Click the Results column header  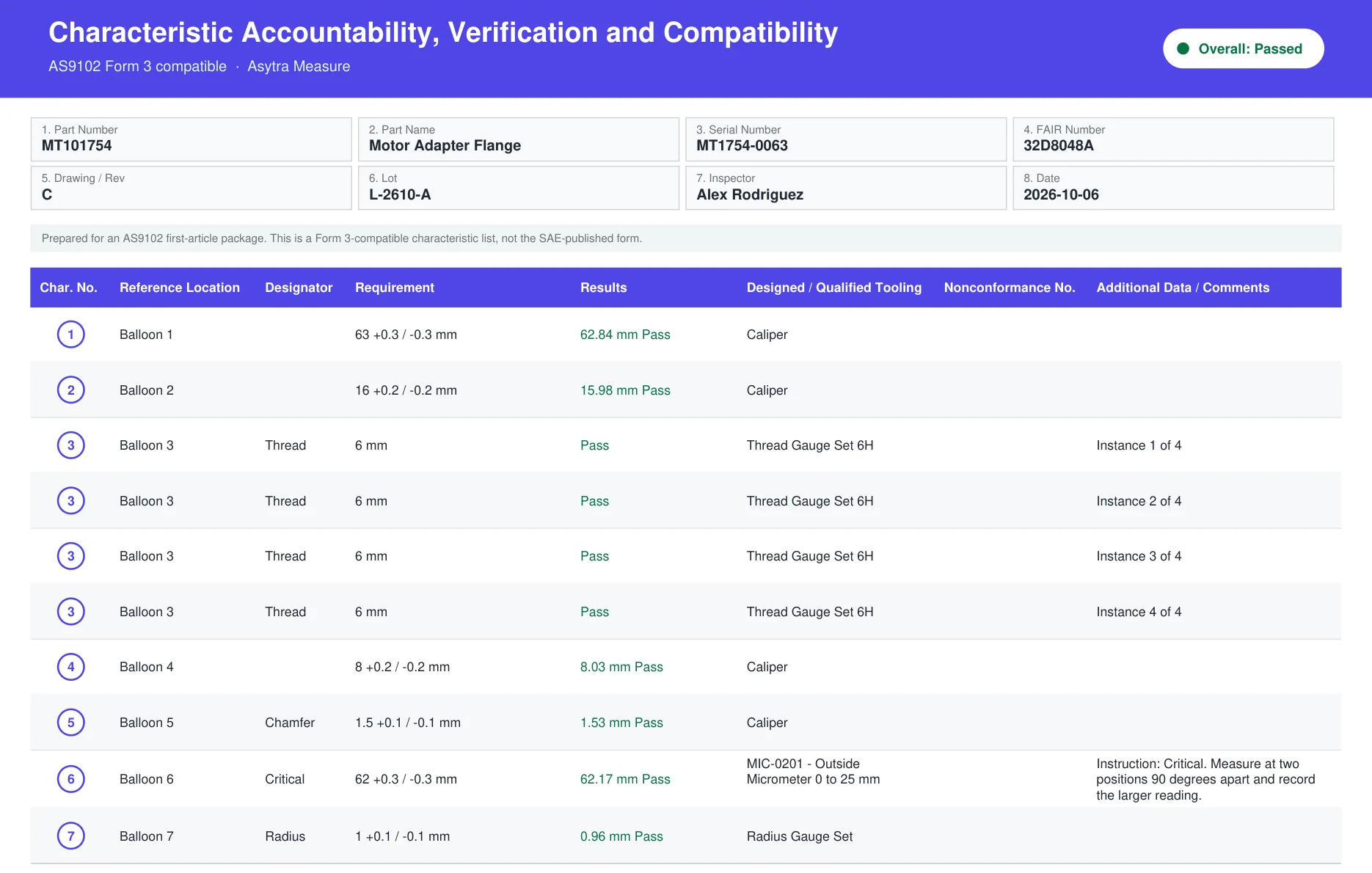pyautogui.click(x=604, y=288)
